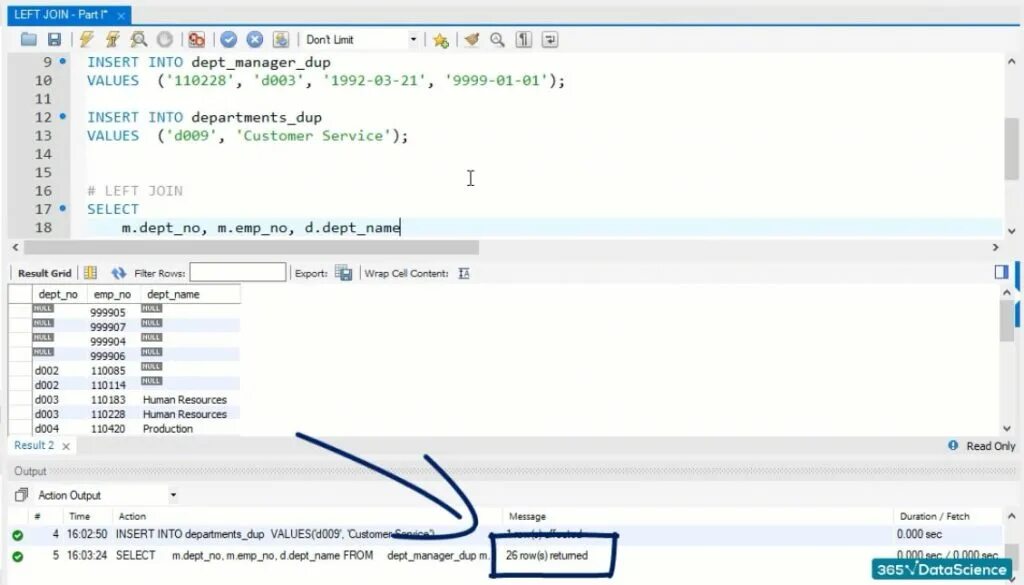Click the Result Grid button
This screenshot has width=1024, height=585.
[44, 274]
